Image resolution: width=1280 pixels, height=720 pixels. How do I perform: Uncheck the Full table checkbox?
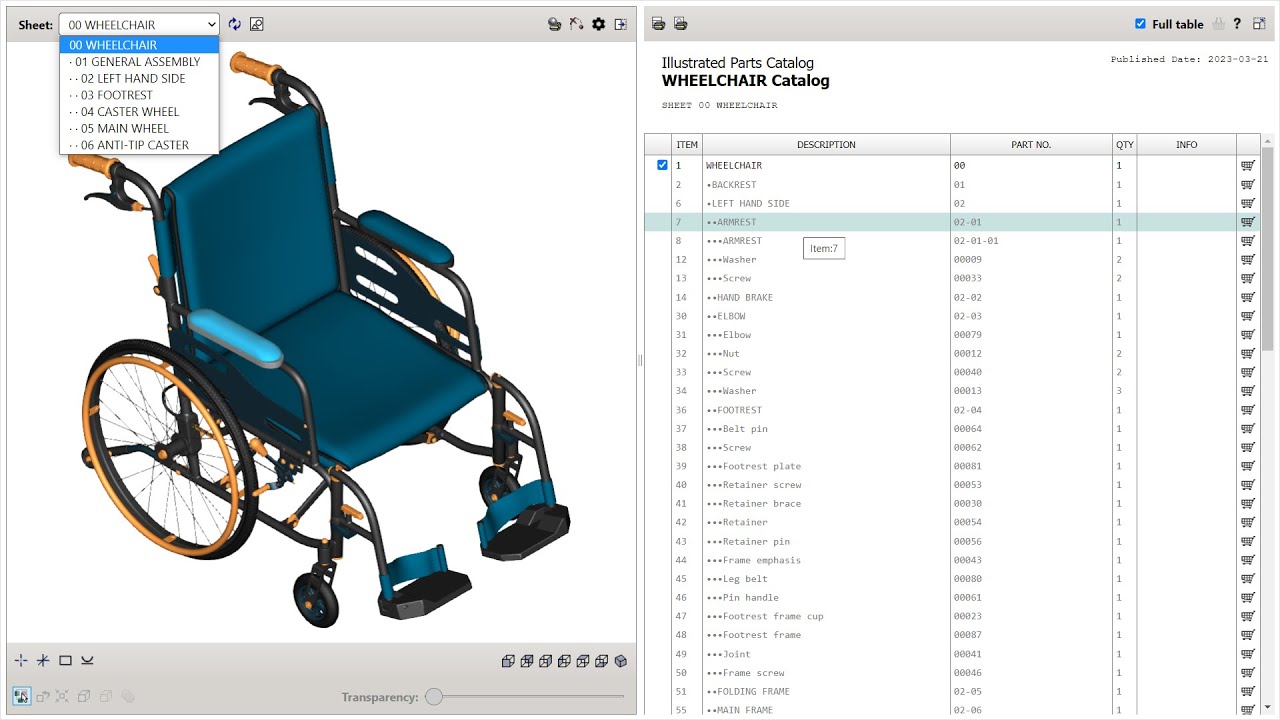point(1140,24)
